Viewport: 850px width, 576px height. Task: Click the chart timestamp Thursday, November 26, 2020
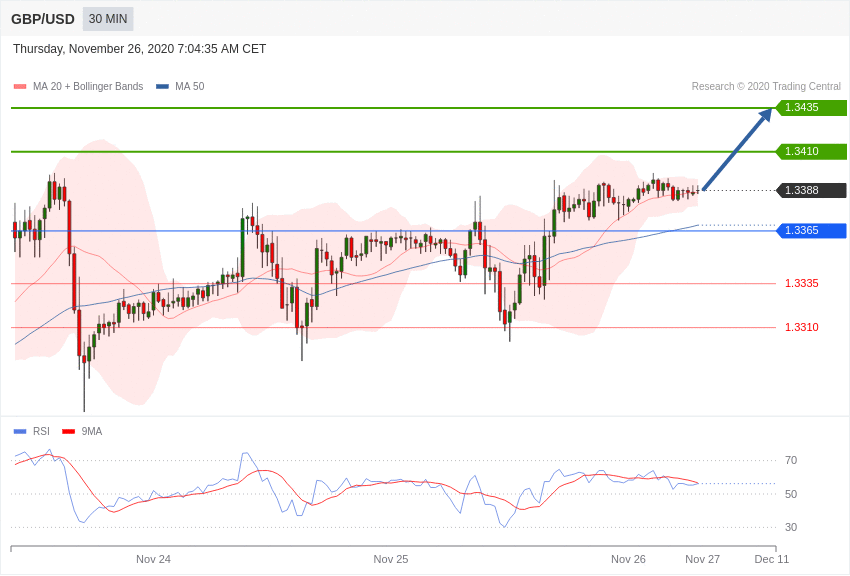click(139, 49)
